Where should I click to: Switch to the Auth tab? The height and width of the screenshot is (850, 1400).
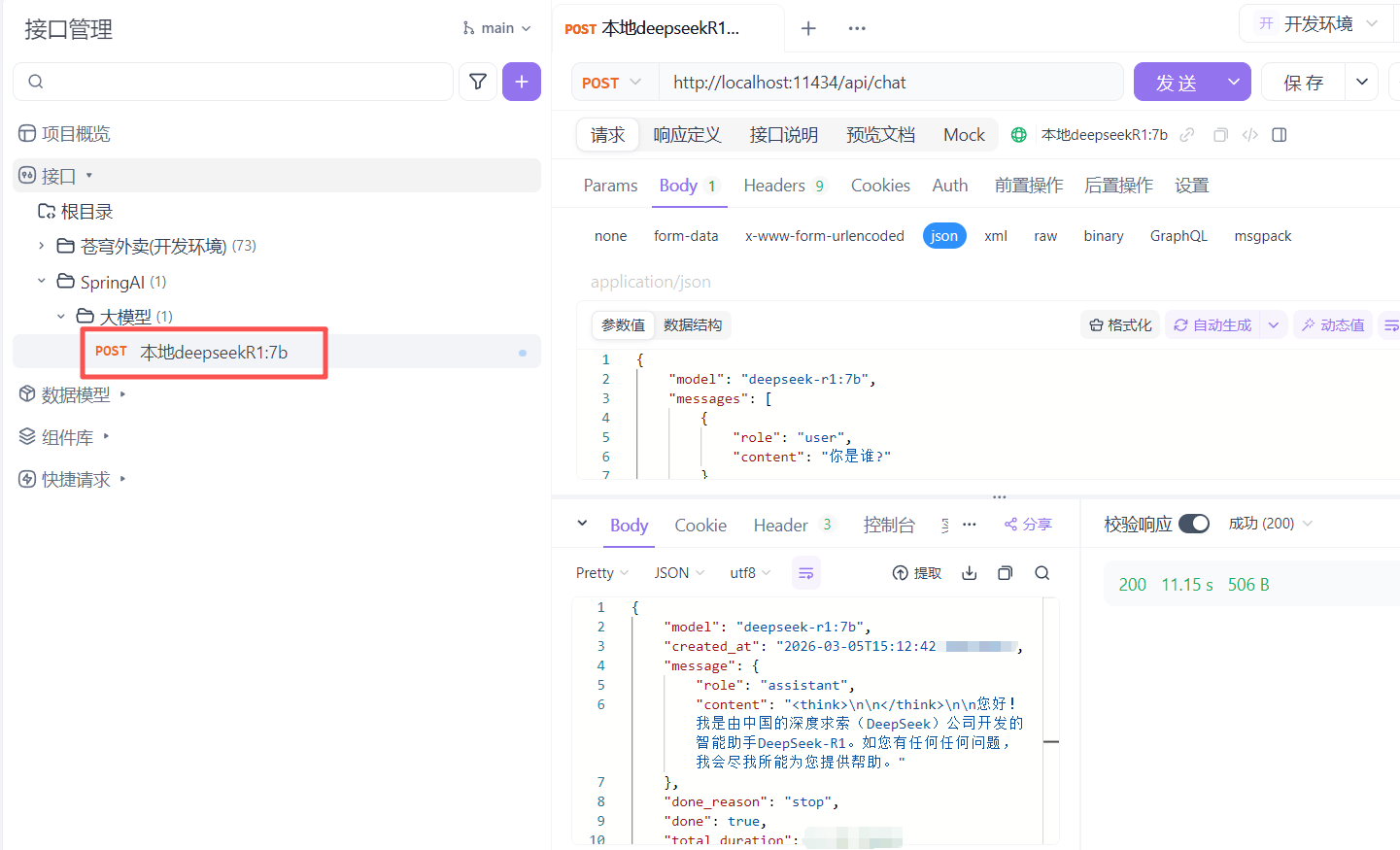point(950,186)
